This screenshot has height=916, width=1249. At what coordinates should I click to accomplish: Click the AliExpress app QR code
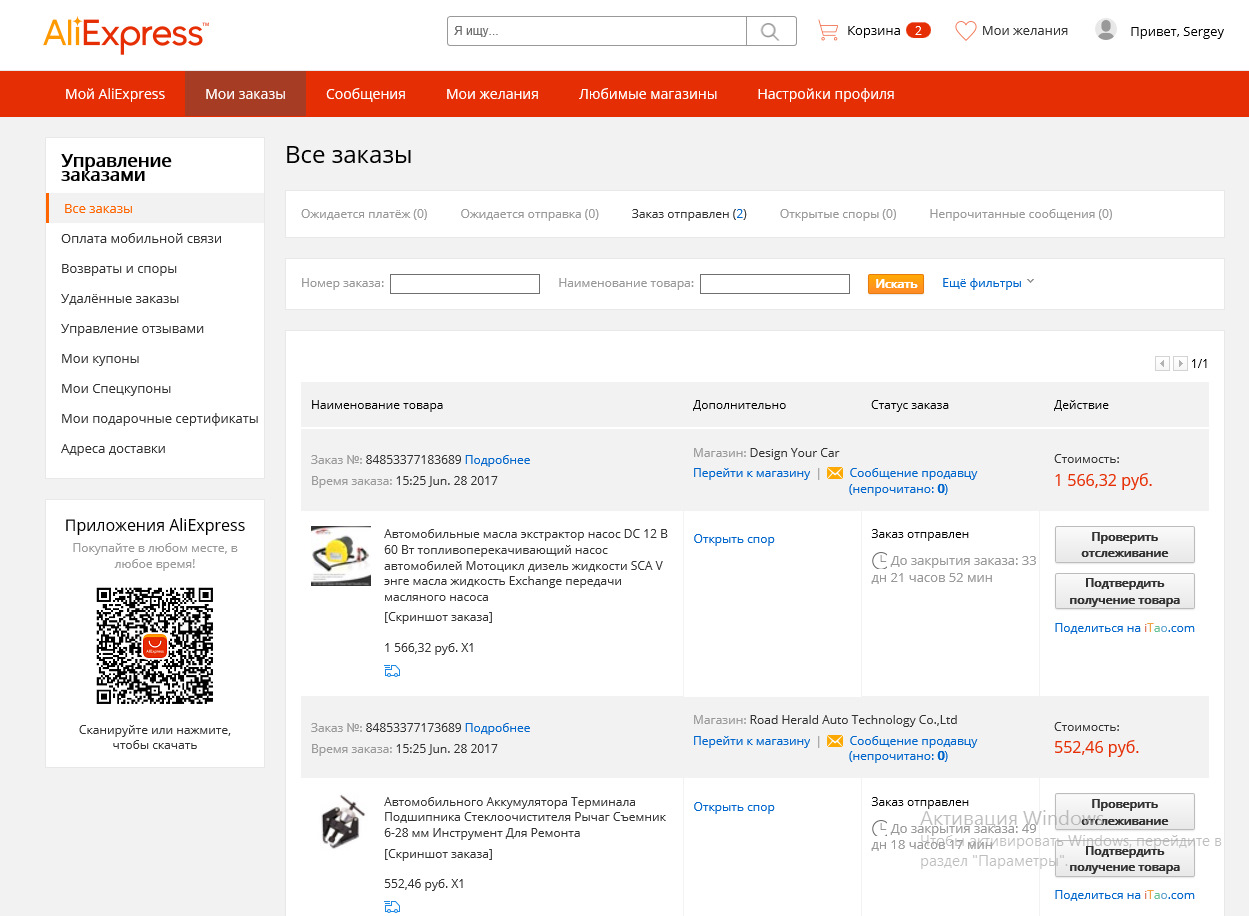coord(155,645)
